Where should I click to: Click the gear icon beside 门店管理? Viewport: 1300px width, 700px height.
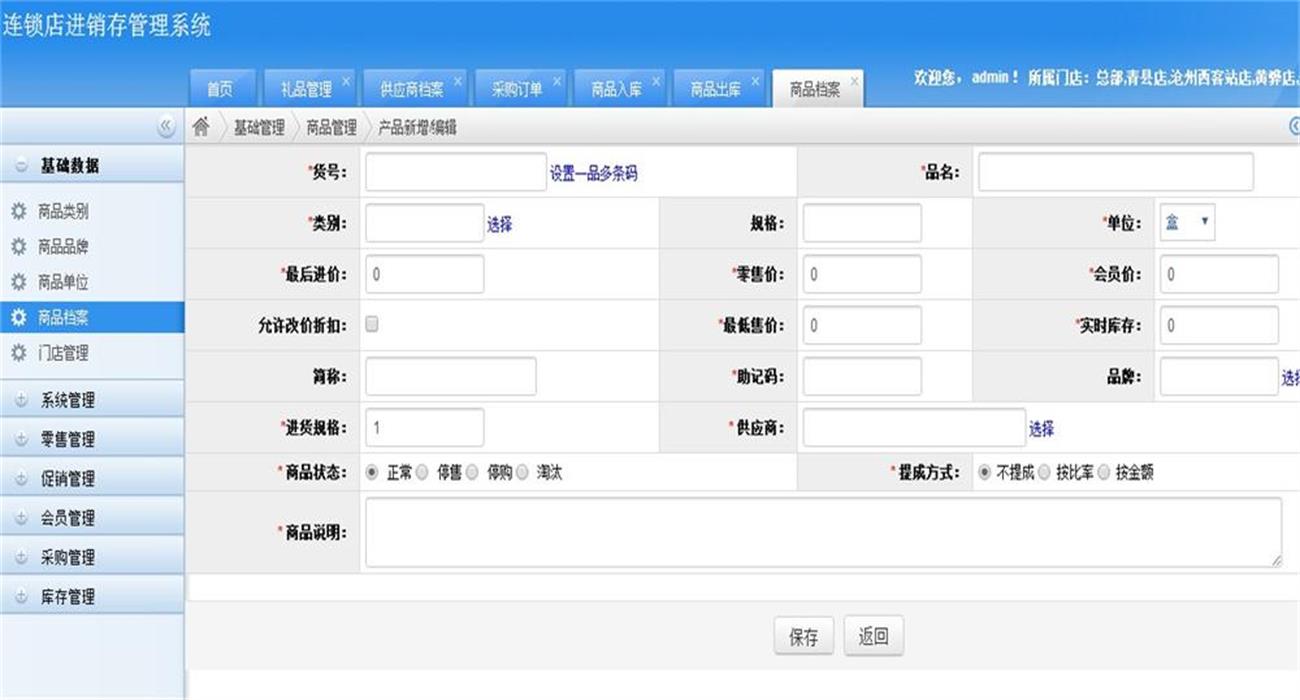point(18,353)
